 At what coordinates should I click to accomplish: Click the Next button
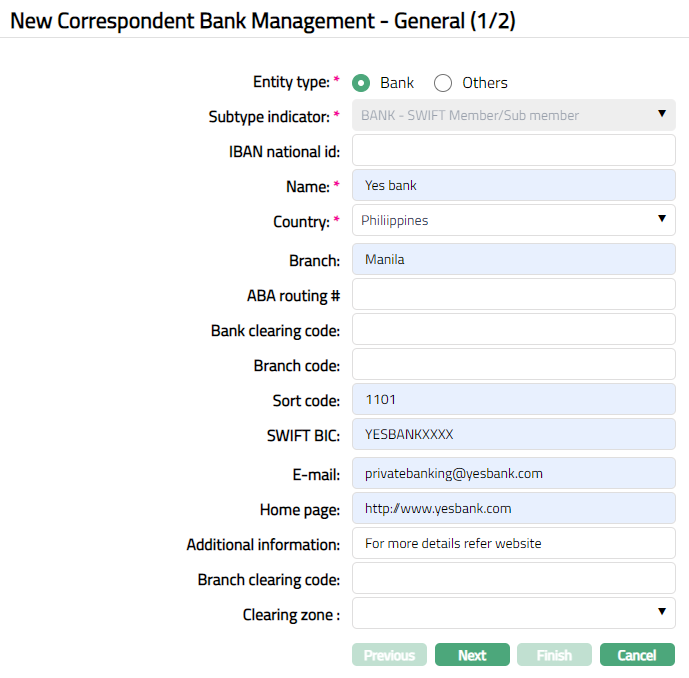tap(472, 655)
